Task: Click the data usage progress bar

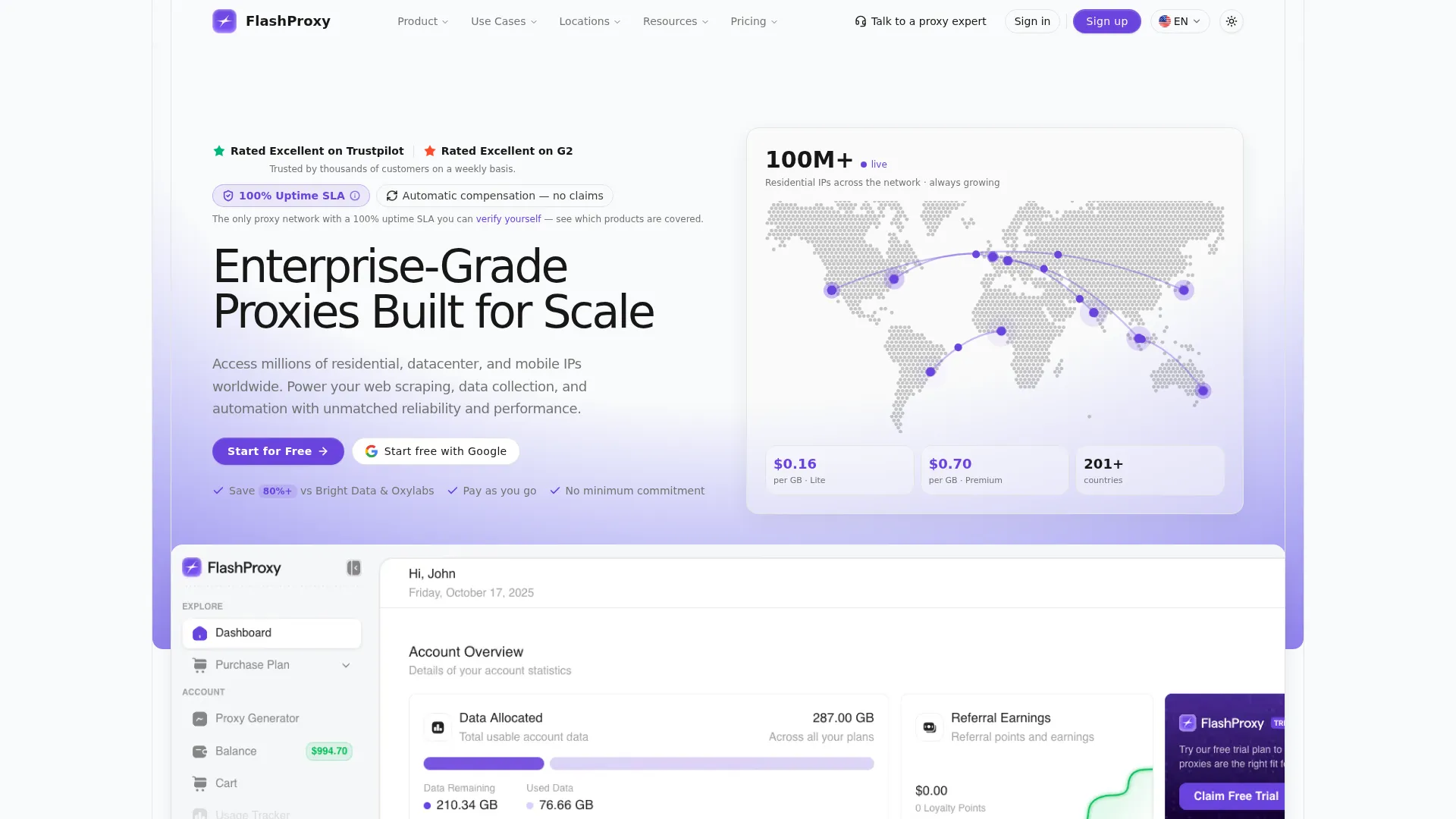Action: coord(648,764)
